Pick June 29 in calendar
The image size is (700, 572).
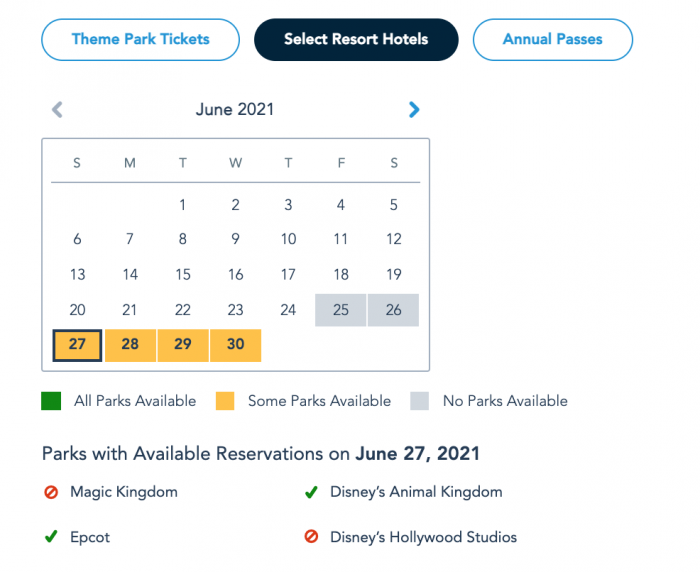click(183, 345)
